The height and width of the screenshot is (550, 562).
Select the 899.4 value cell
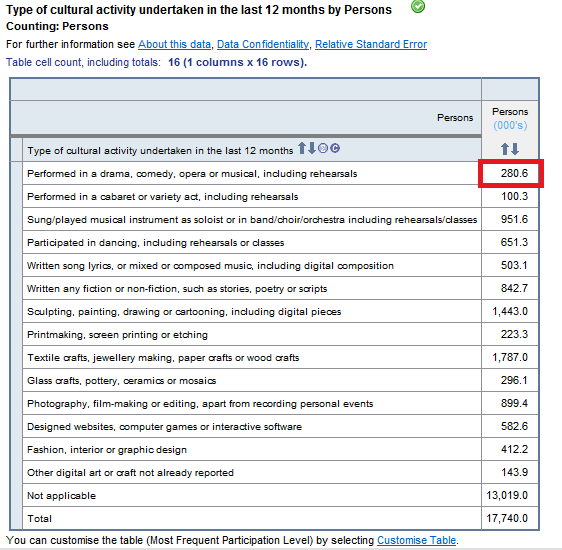pyautogui.click(x=510, y=403)
